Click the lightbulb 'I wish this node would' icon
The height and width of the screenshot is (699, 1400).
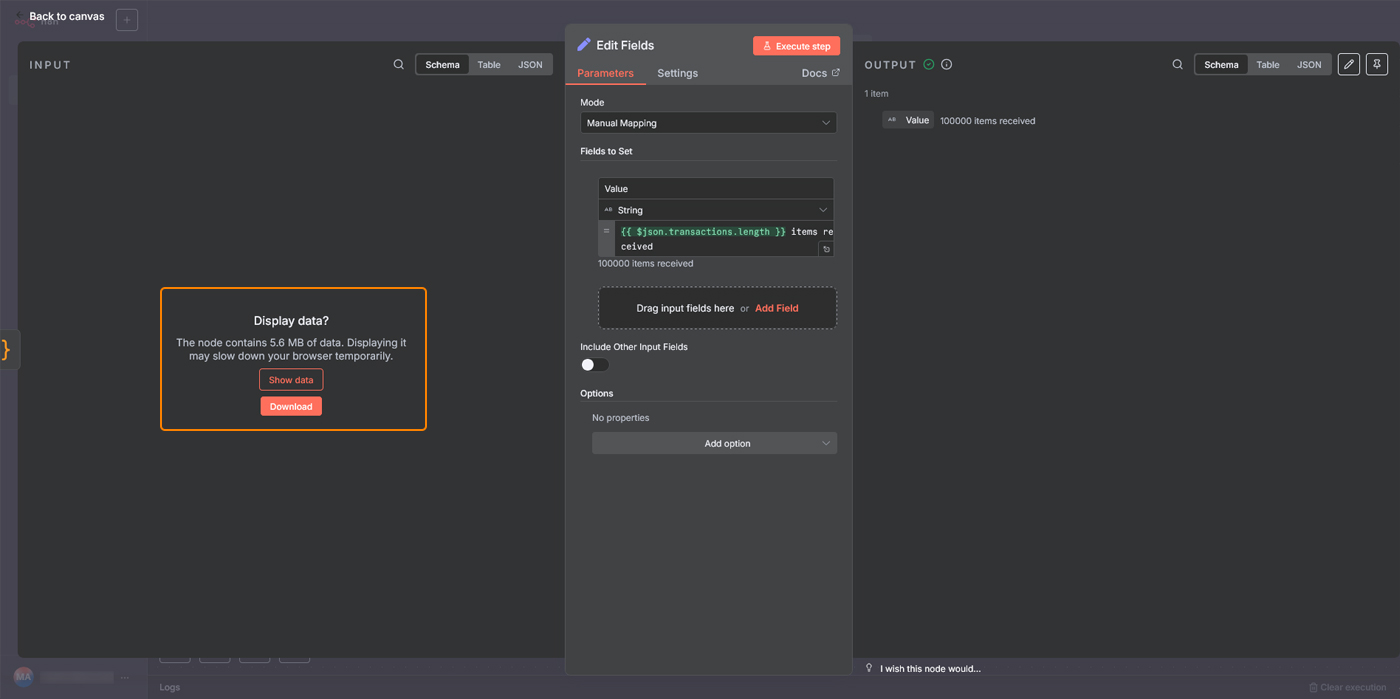869,668
